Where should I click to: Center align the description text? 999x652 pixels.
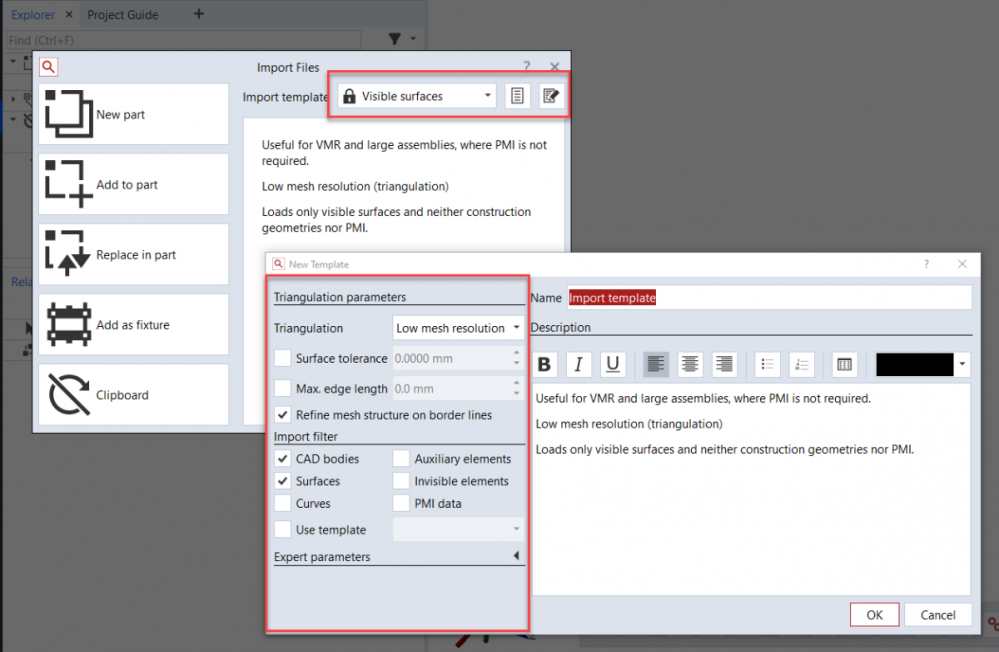690,364
